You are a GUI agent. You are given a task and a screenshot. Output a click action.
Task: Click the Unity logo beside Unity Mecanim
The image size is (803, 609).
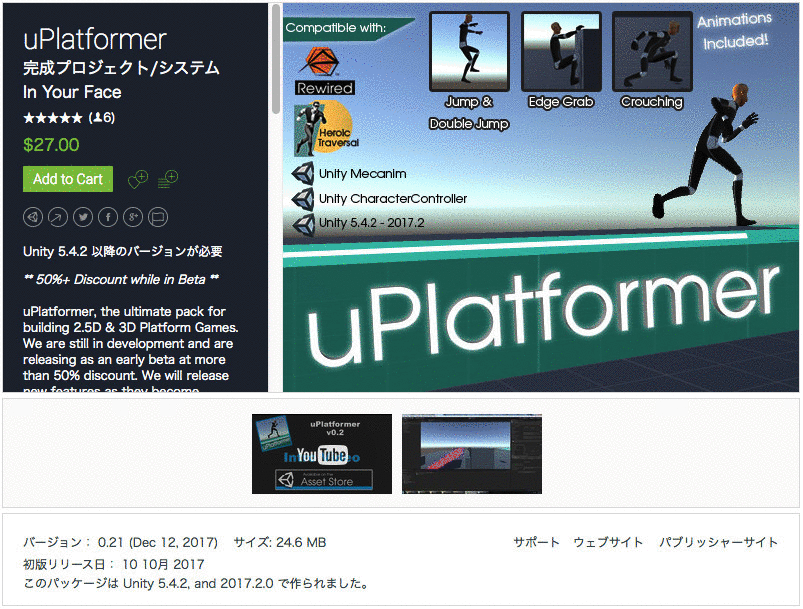(x=303, y=174)
